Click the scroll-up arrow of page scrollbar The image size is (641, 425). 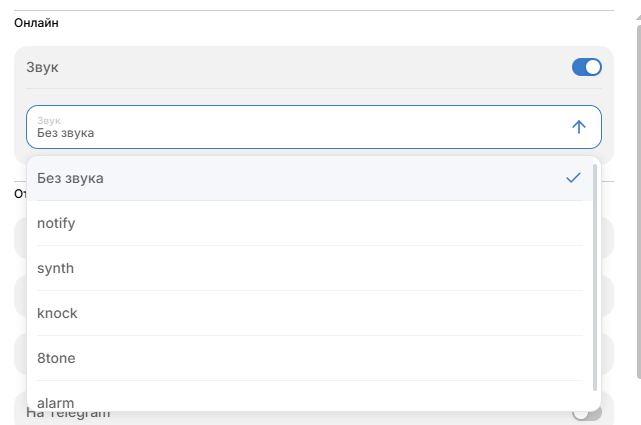(639, 17)
